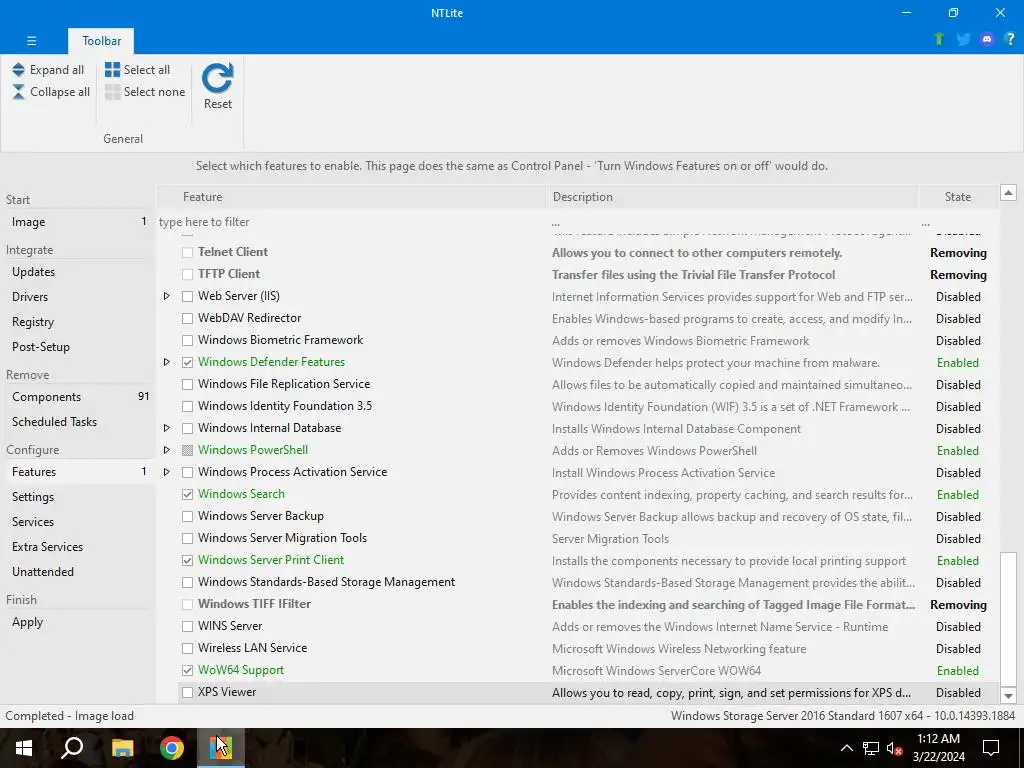1024x768 pixels.
Task: Click the Expand all icon
Action: pos(18,70)
